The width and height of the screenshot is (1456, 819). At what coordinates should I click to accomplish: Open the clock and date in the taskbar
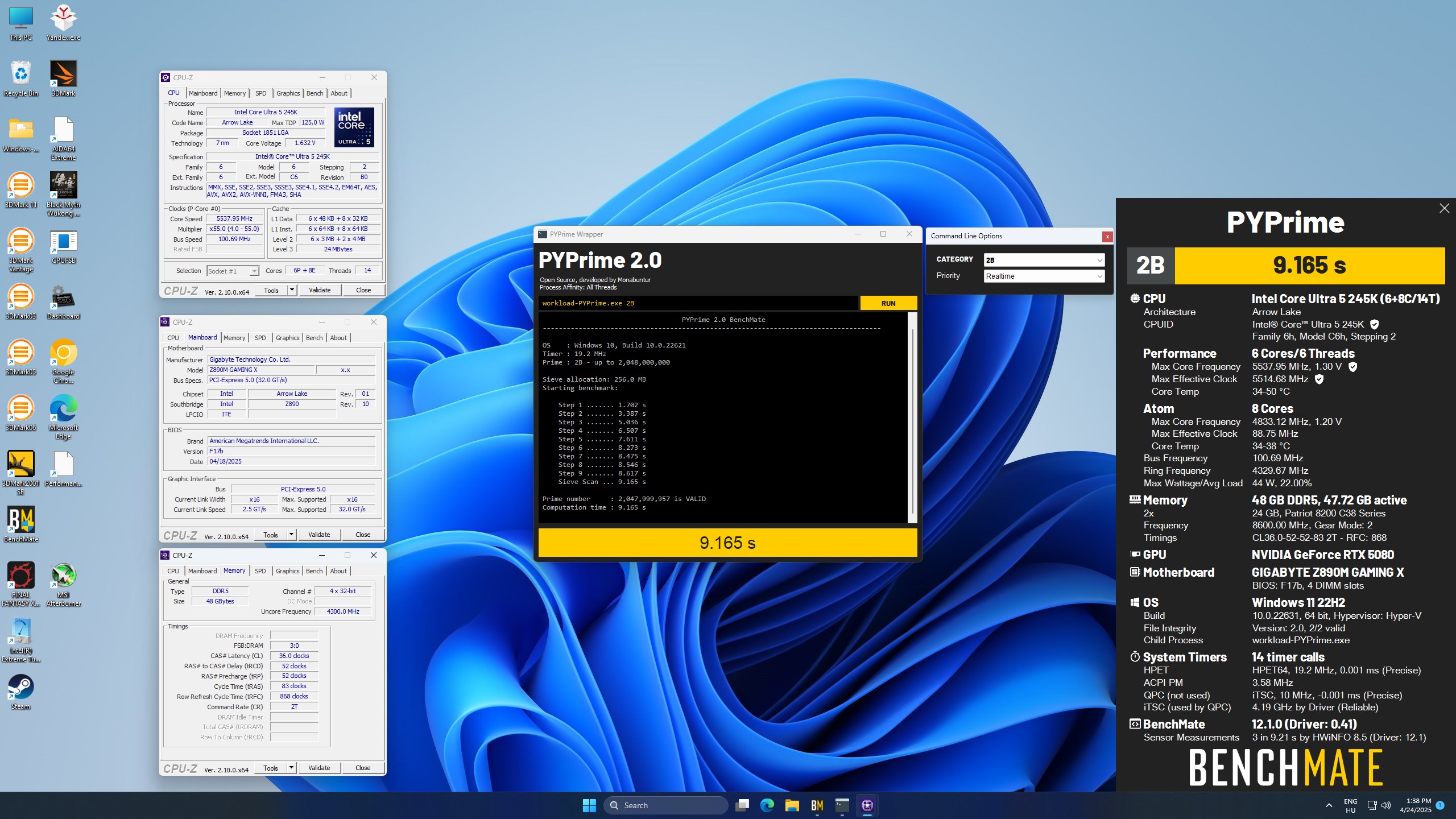click(x=1415, y=805)
